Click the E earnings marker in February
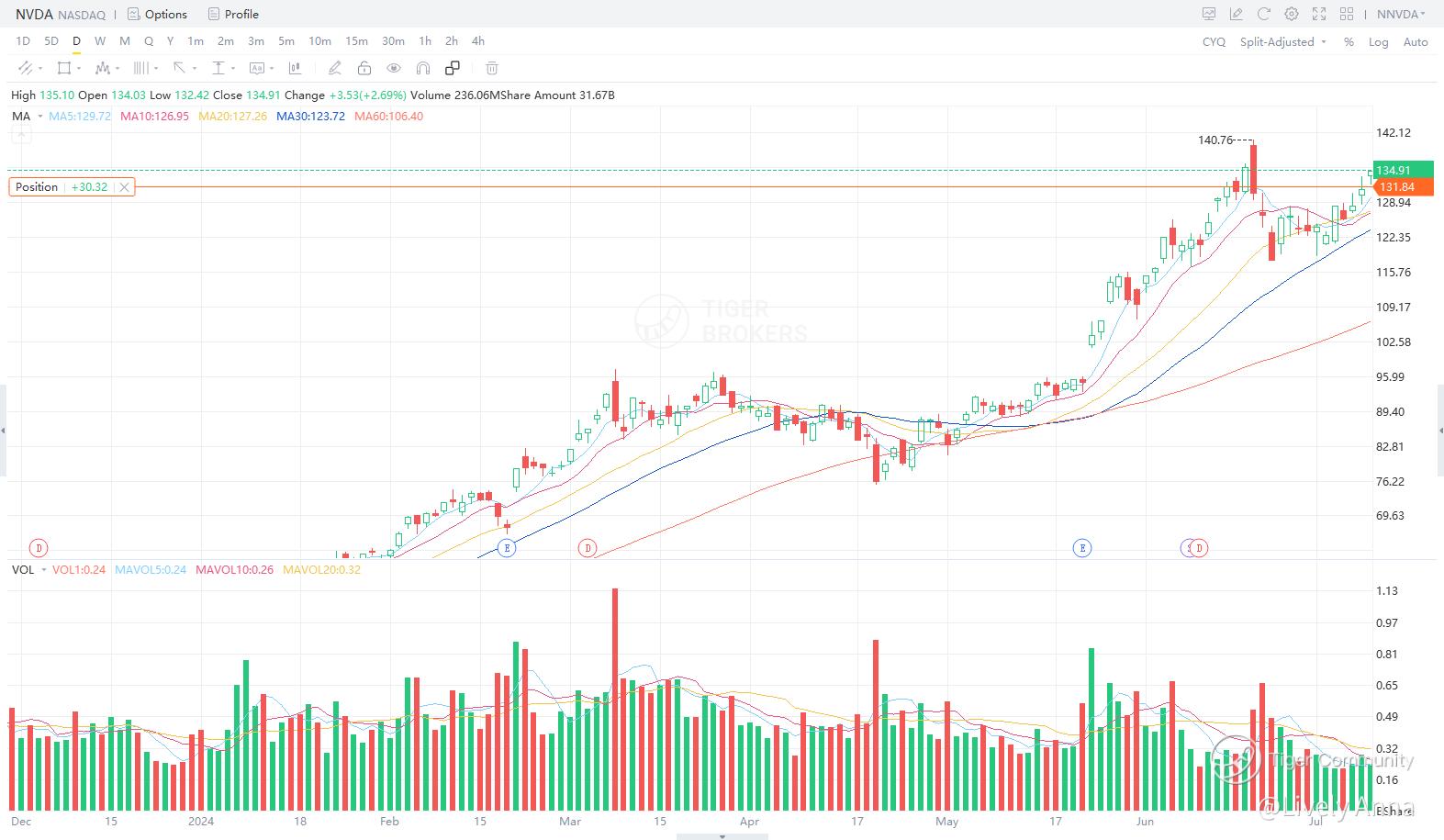 [x=507, y=548]
